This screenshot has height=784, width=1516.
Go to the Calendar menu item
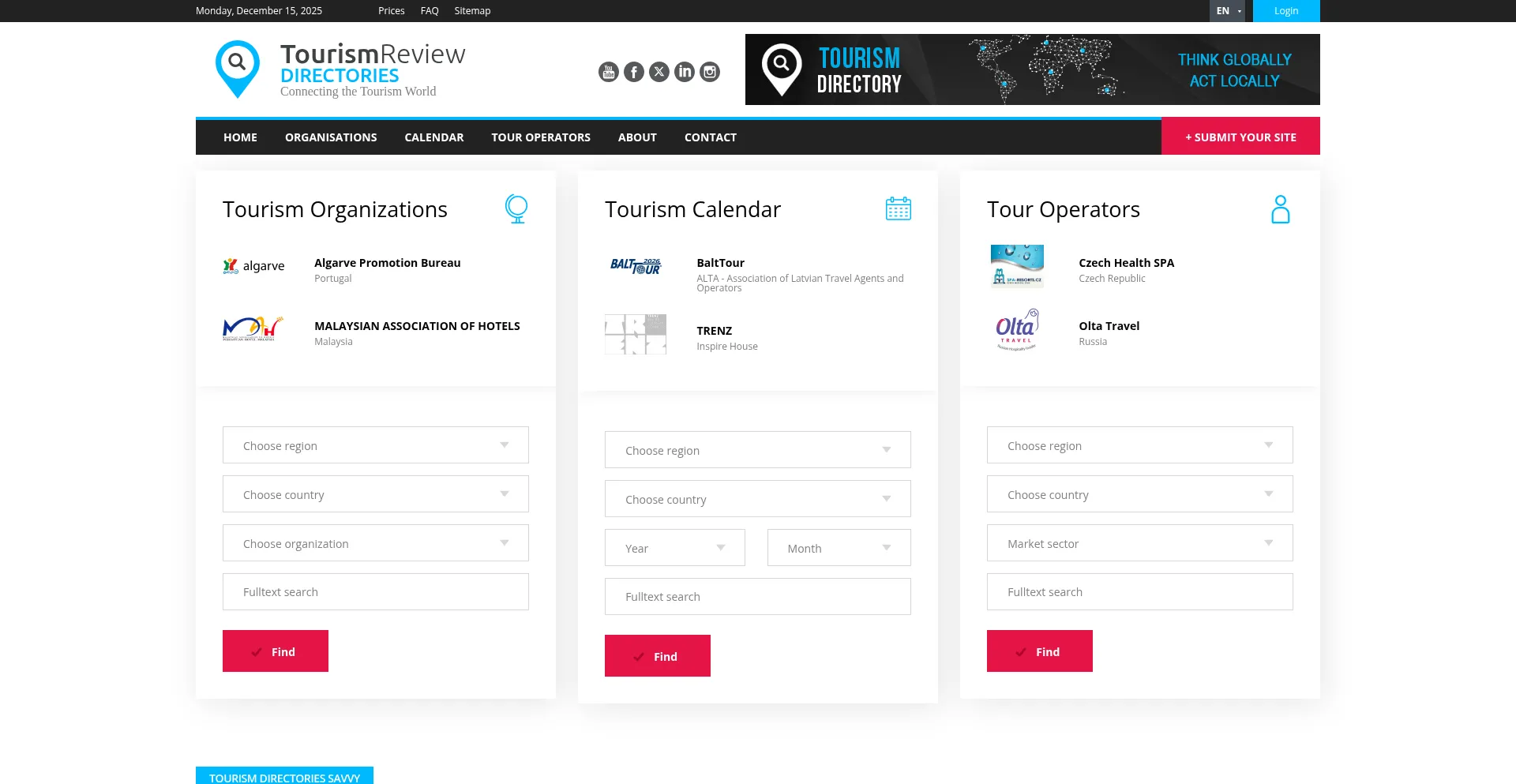pos(433,137)
